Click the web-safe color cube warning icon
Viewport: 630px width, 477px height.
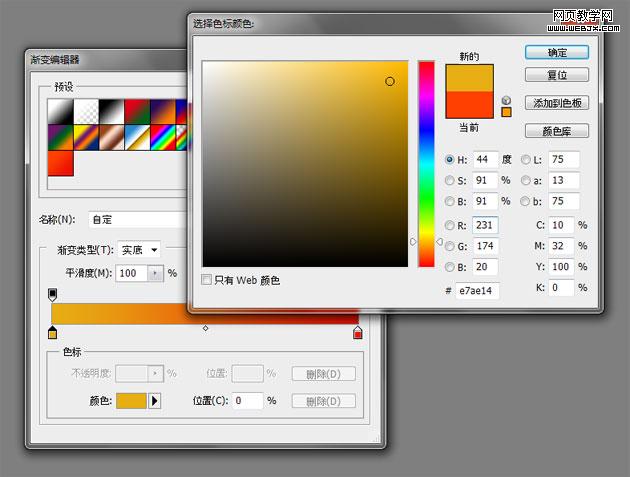[506, 100]
